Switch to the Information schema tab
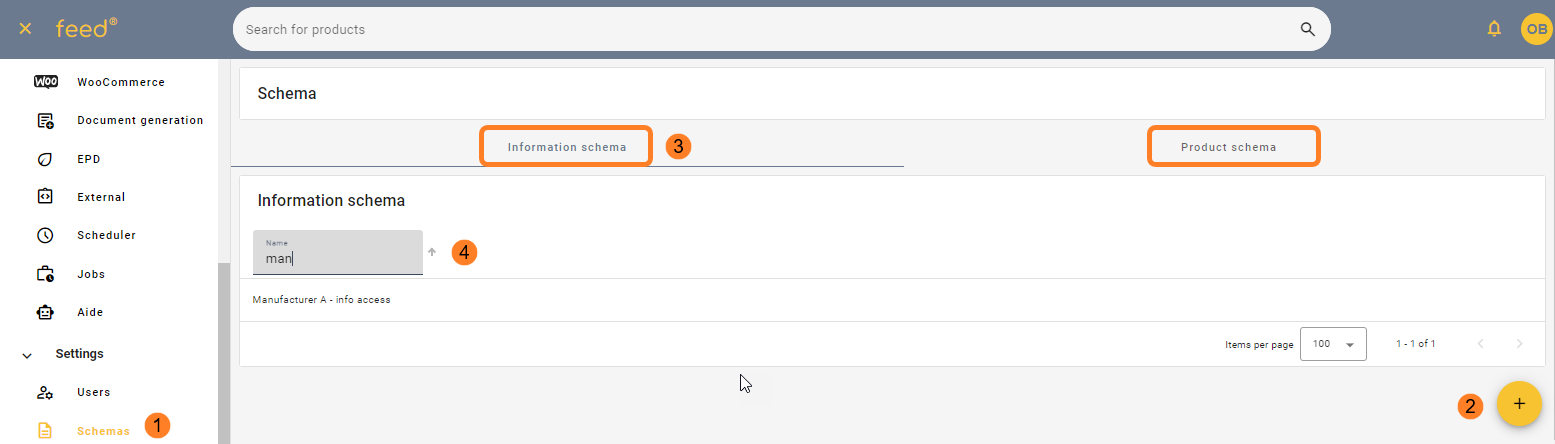Screen dimensions: 1555x444 (567, 147)
